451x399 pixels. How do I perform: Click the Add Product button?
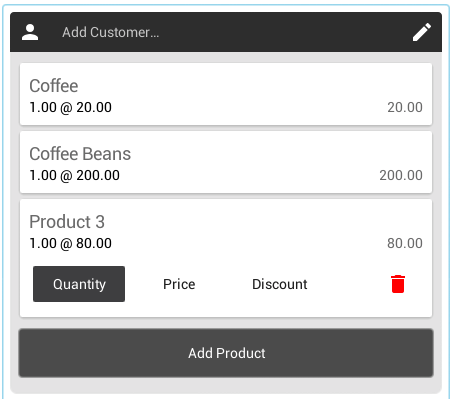226,353
